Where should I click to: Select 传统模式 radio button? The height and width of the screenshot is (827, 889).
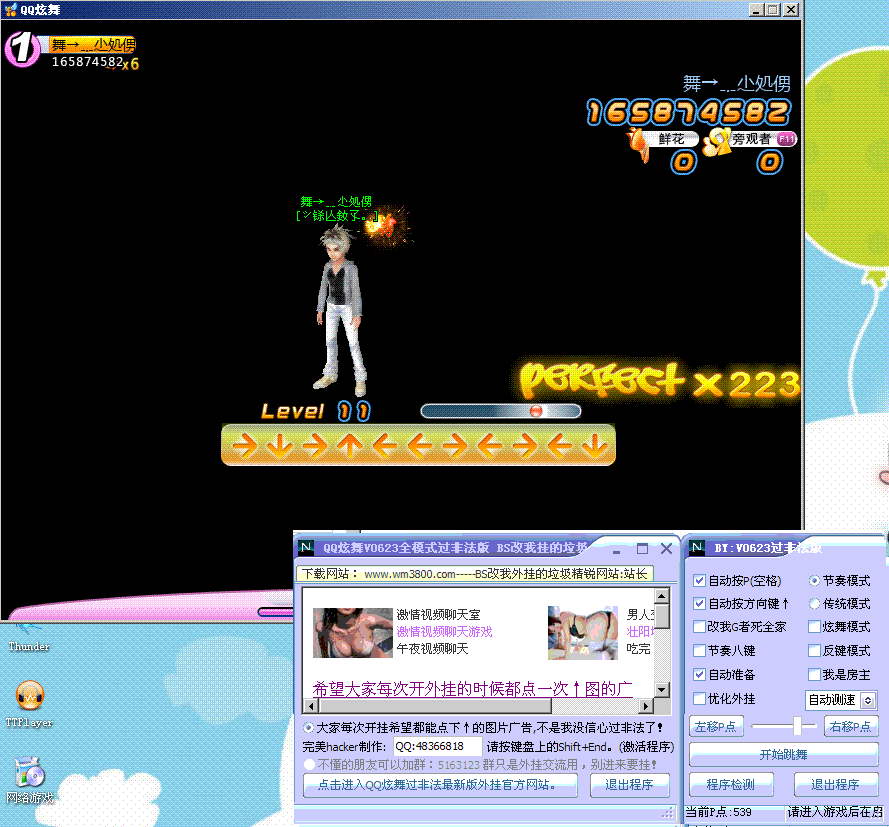(x=814, y=604)
